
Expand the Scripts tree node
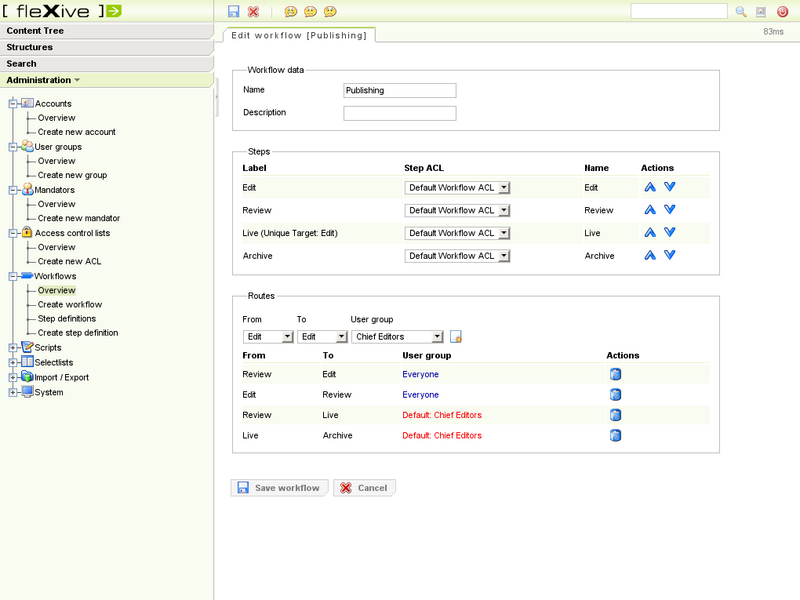[x=13, y=347]
